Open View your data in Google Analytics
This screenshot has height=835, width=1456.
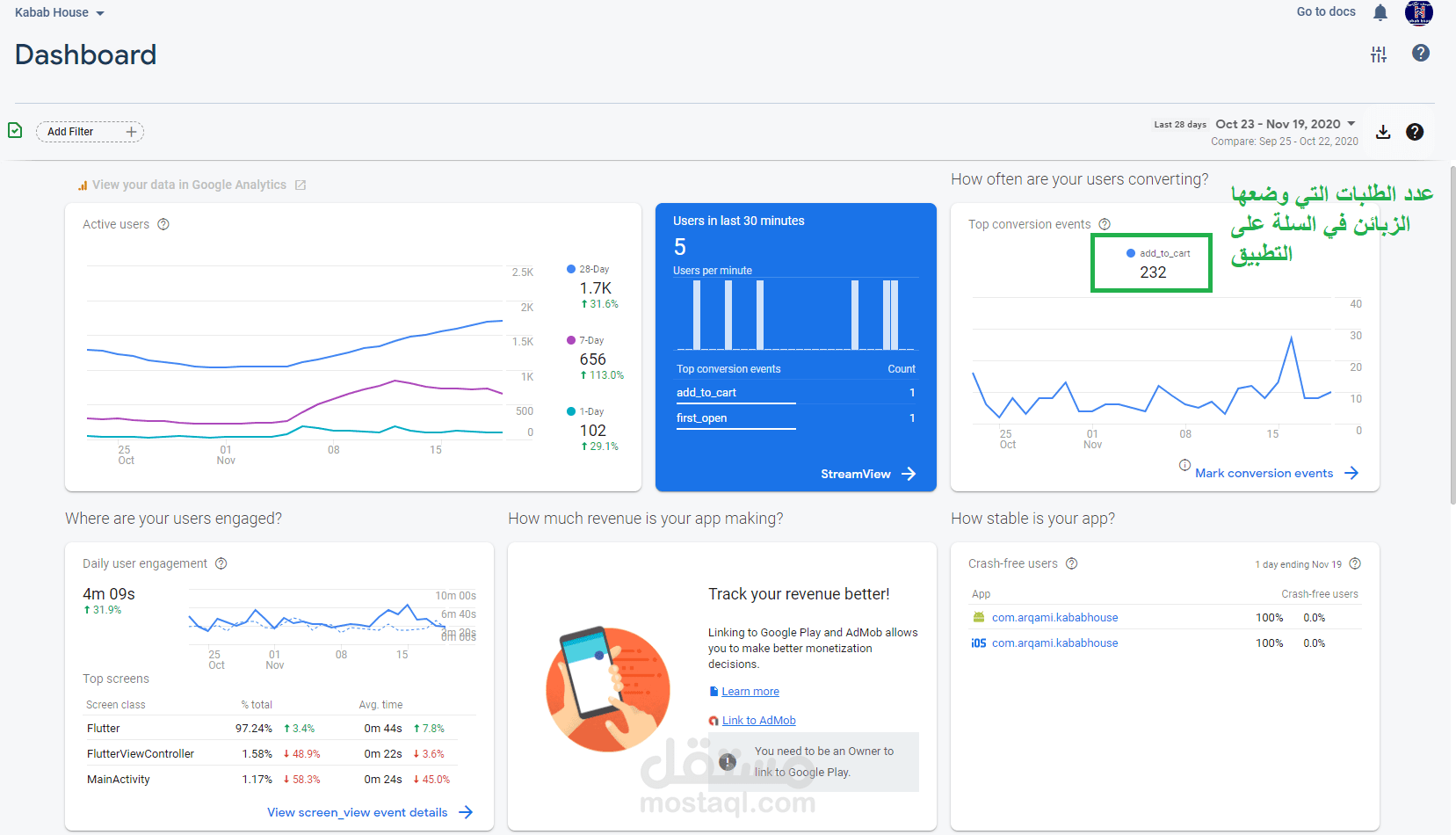click(x=189, y=185)
